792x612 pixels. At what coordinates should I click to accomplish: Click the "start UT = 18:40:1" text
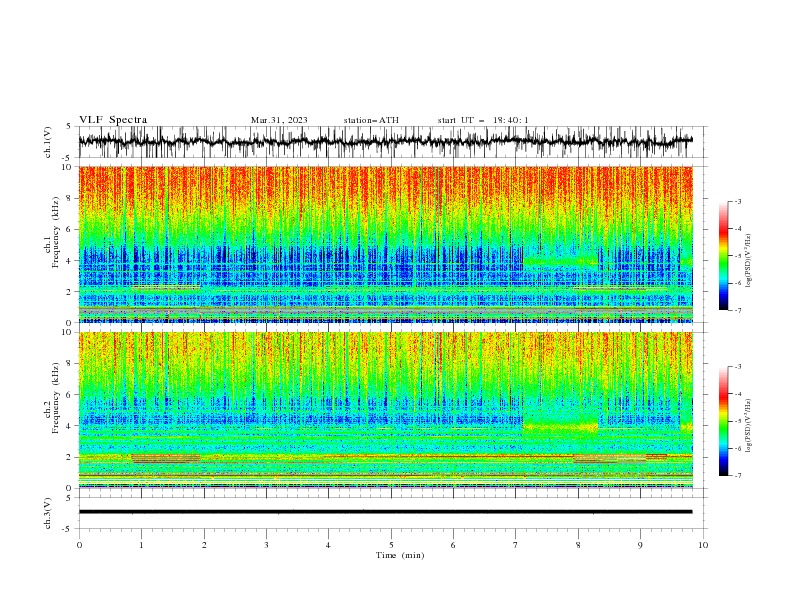[x=483, y=120]
